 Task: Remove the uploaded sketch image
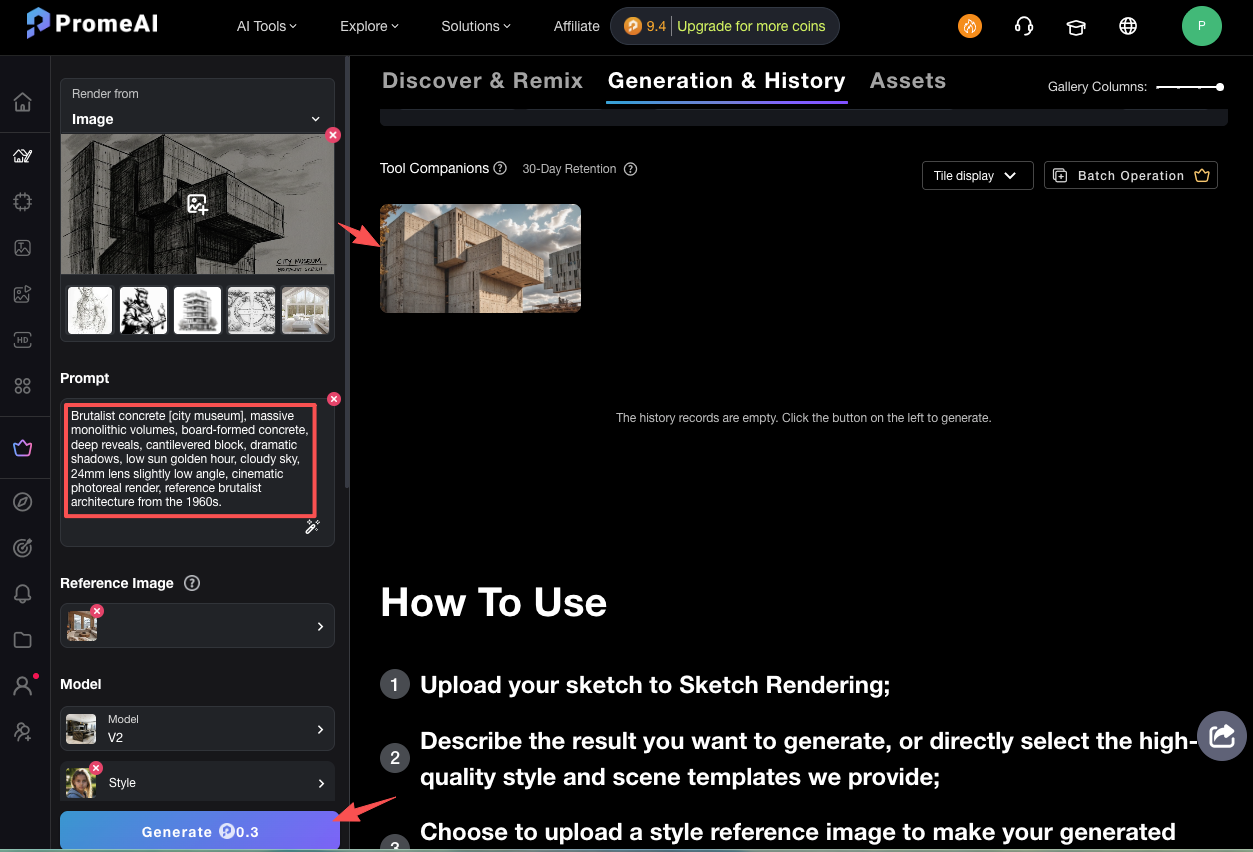(333, 135)
